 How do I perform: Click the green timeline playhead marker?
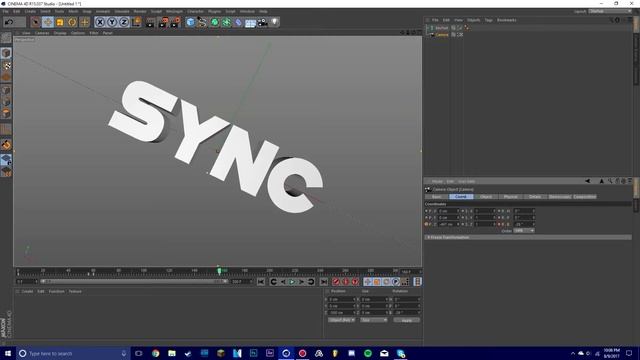coord(219,270)
